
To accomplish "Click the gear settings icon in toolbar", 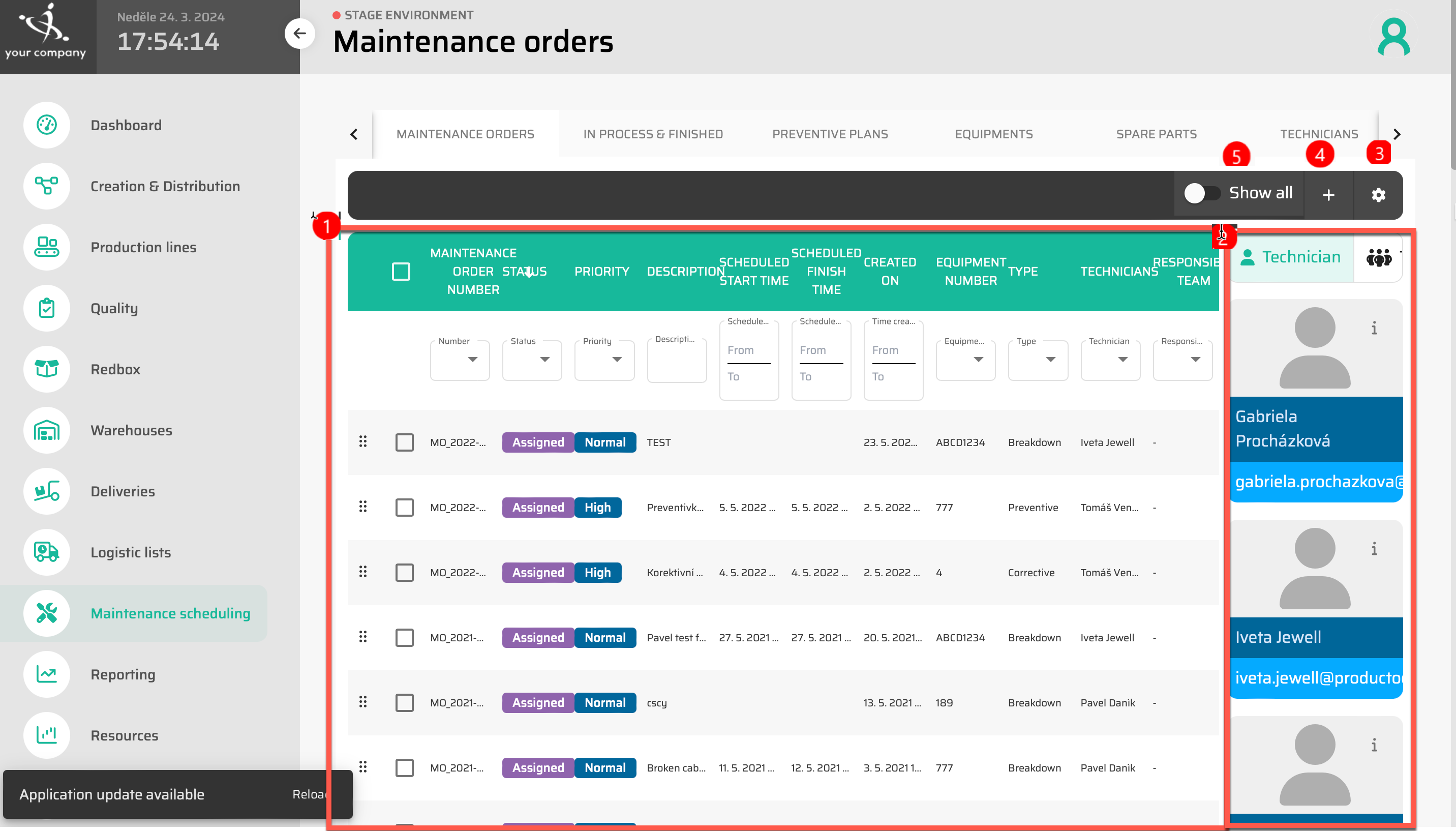I will 1378,195.
